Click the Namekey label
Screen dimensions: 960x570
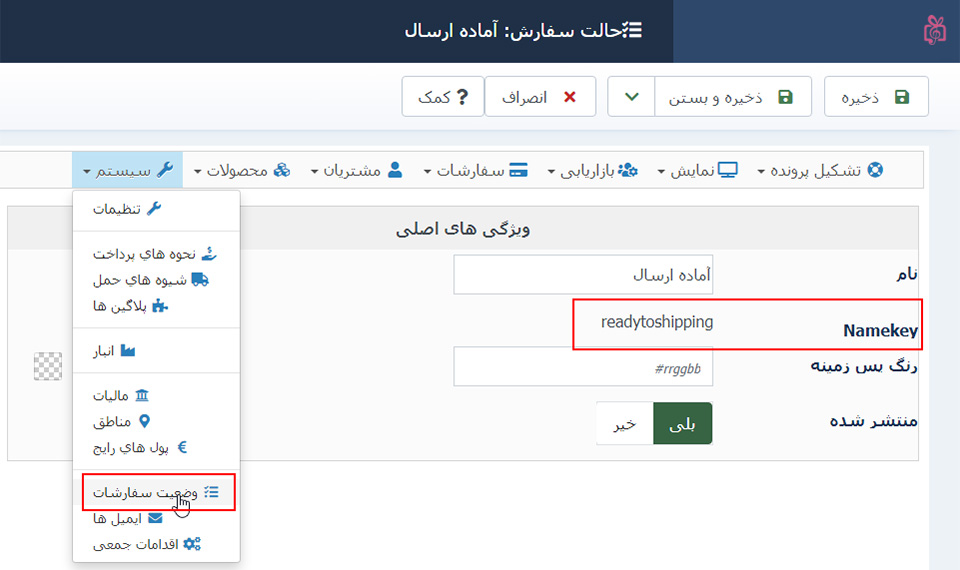coord(880,331)
